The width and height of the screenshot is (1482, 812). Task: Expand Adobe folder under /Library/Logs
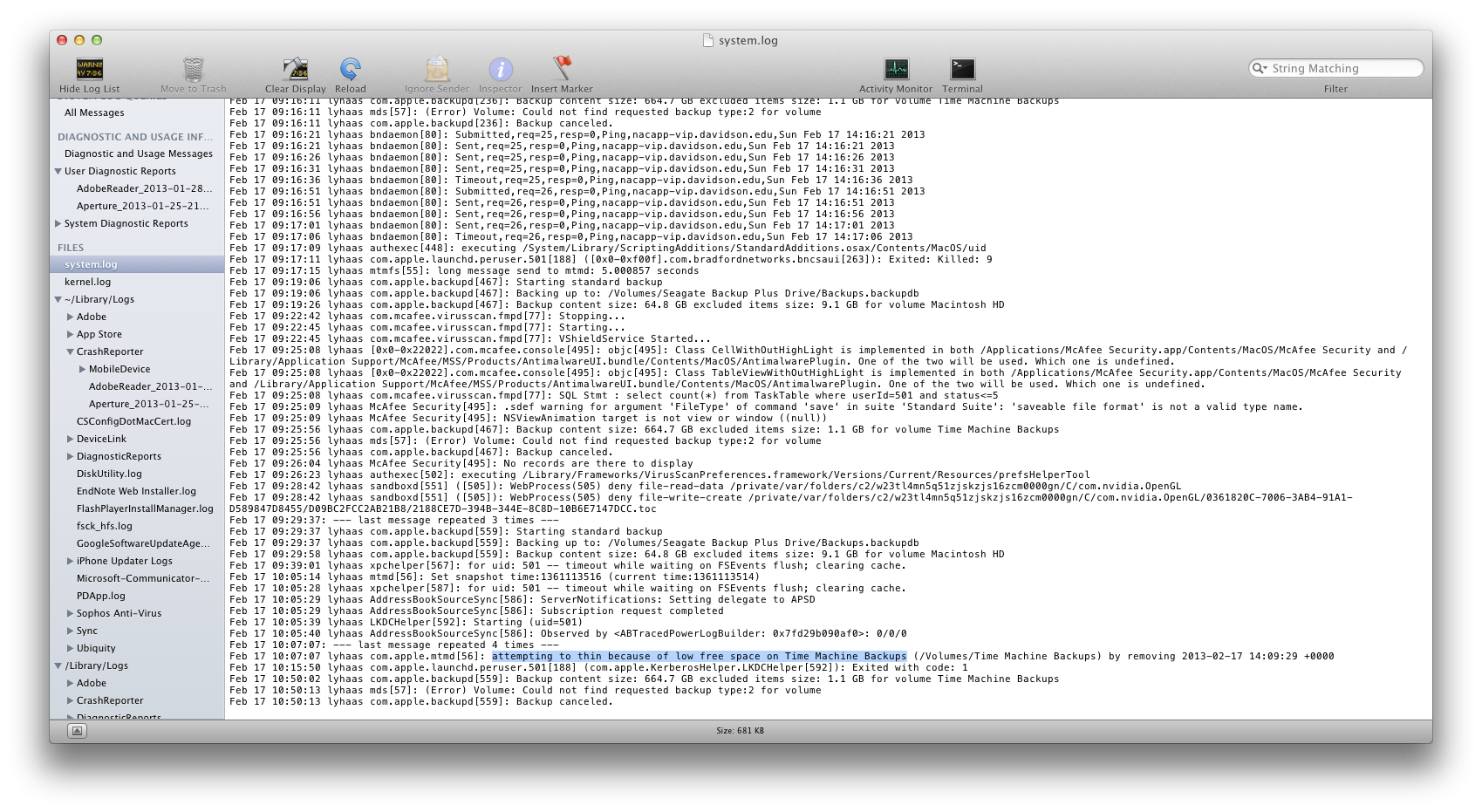point(71,683)
